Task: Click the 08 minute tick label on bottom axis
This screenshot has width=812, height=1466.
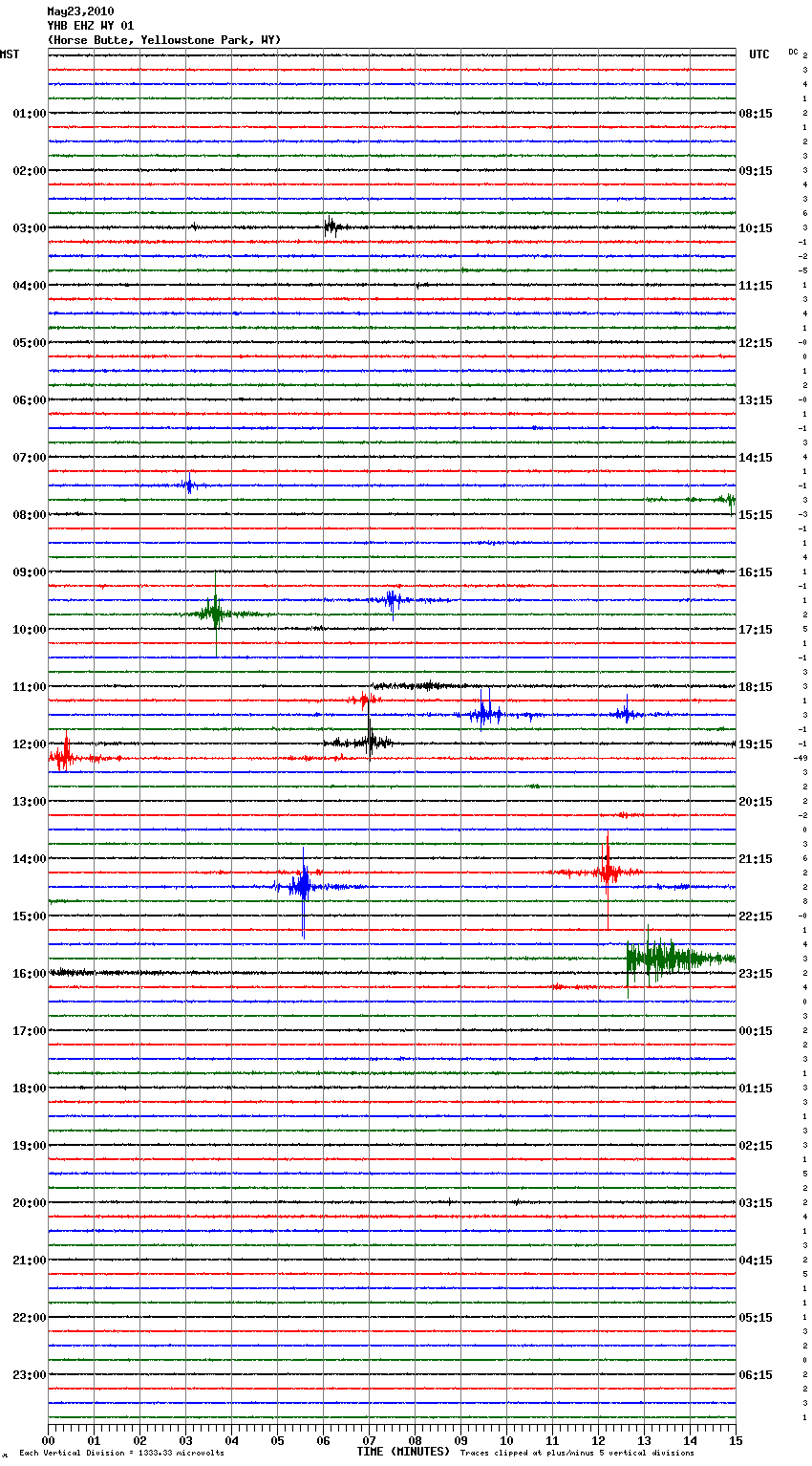Action: 415,1440
